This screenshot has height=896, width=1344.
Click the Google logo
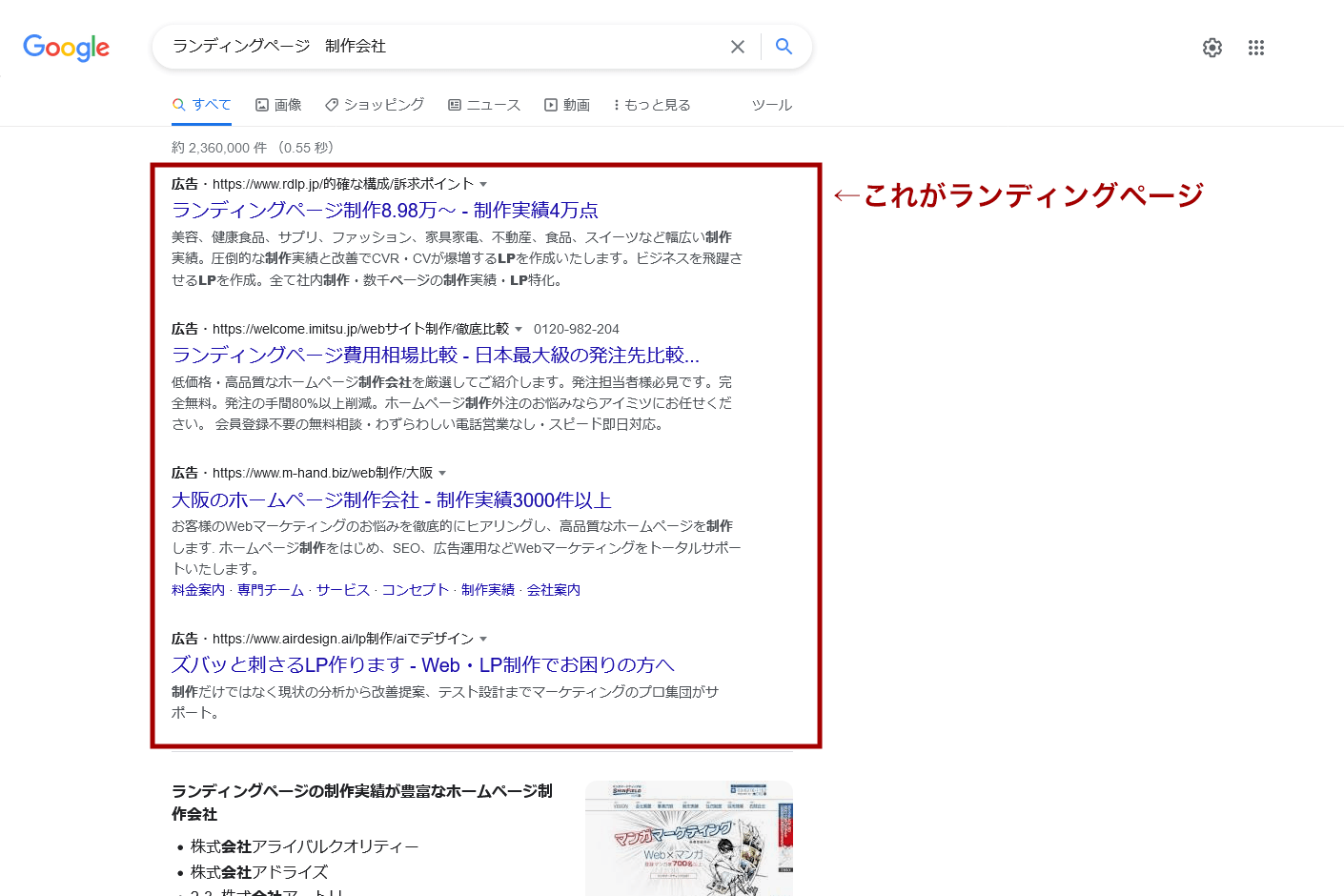pyautogui.click(x=66, y=47)
